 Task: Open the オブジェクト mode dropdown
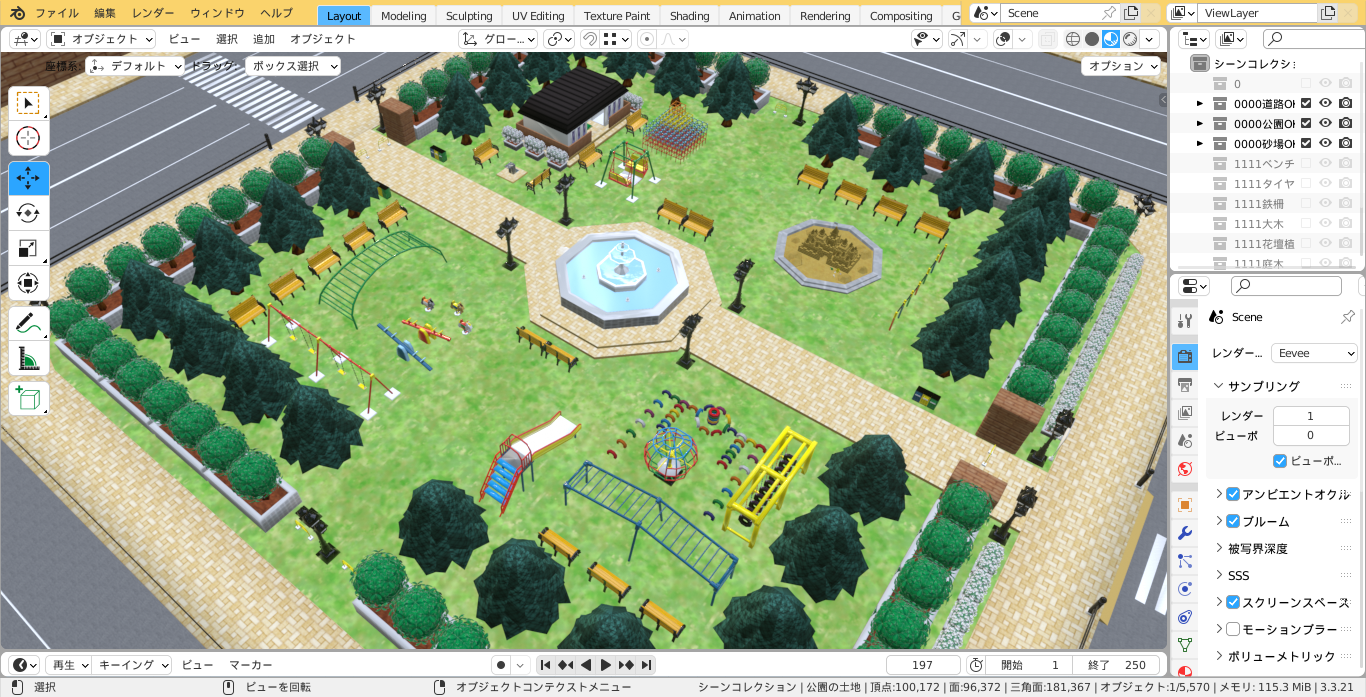(101, 39)
